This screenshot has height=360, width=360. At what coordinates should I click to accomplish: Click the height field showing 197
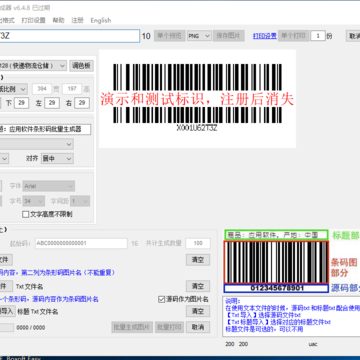72,89
